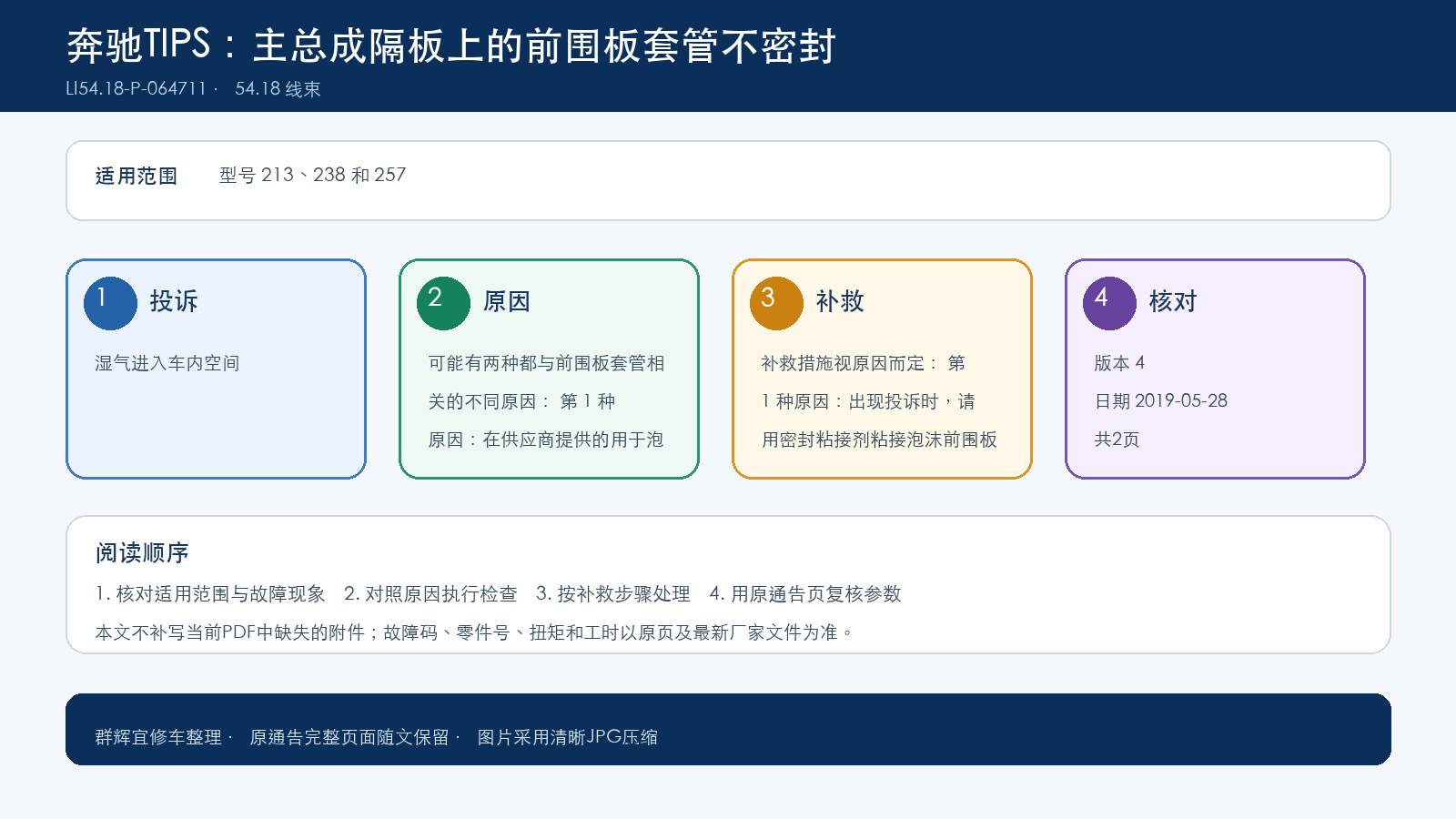Click the note starting 本文不补写当前PDF中缺失的附件

473,632
